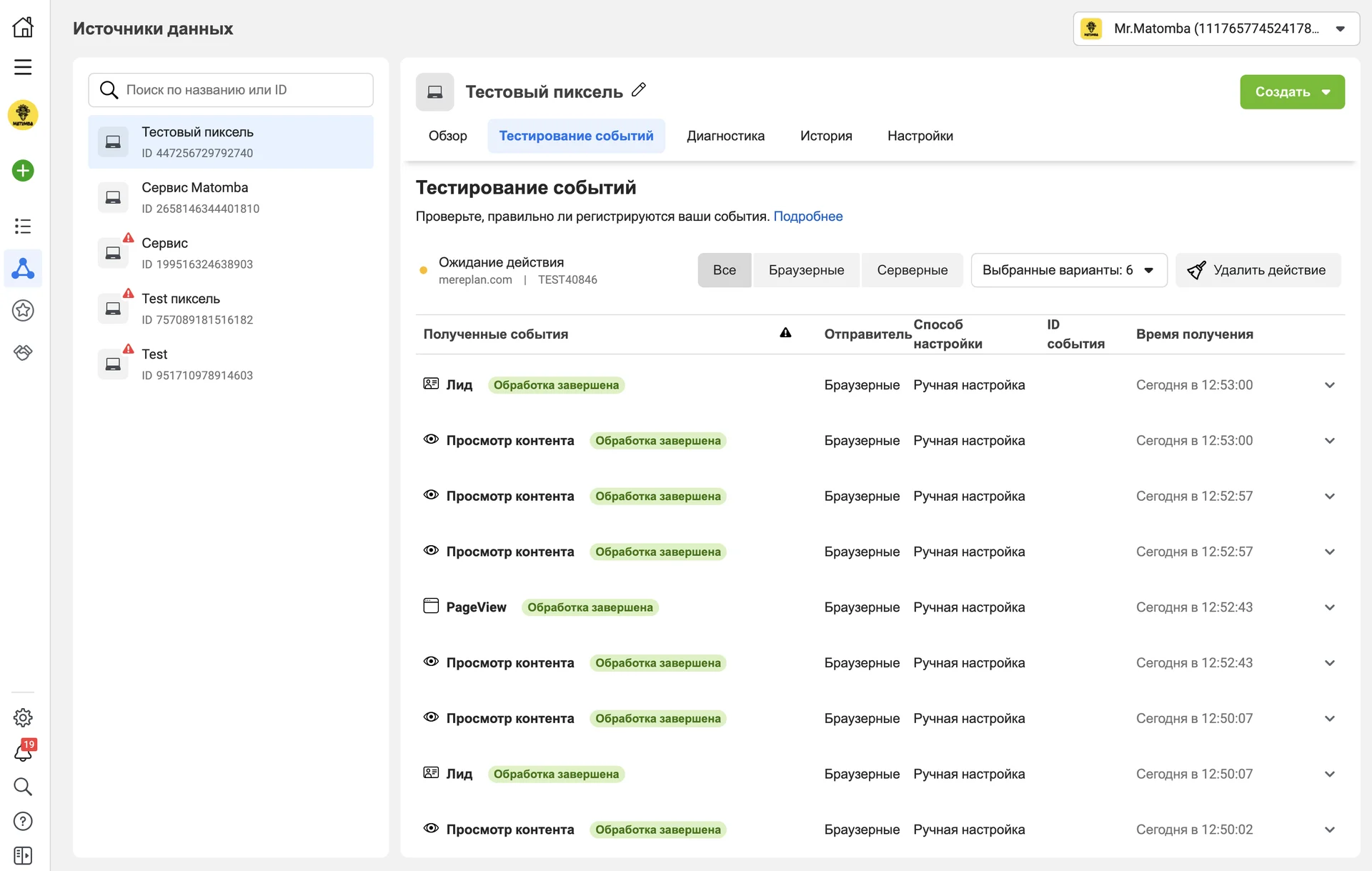Select the Сервис Matomba data source
Screen dimensions: 1372x871
(x=231, y=197)
